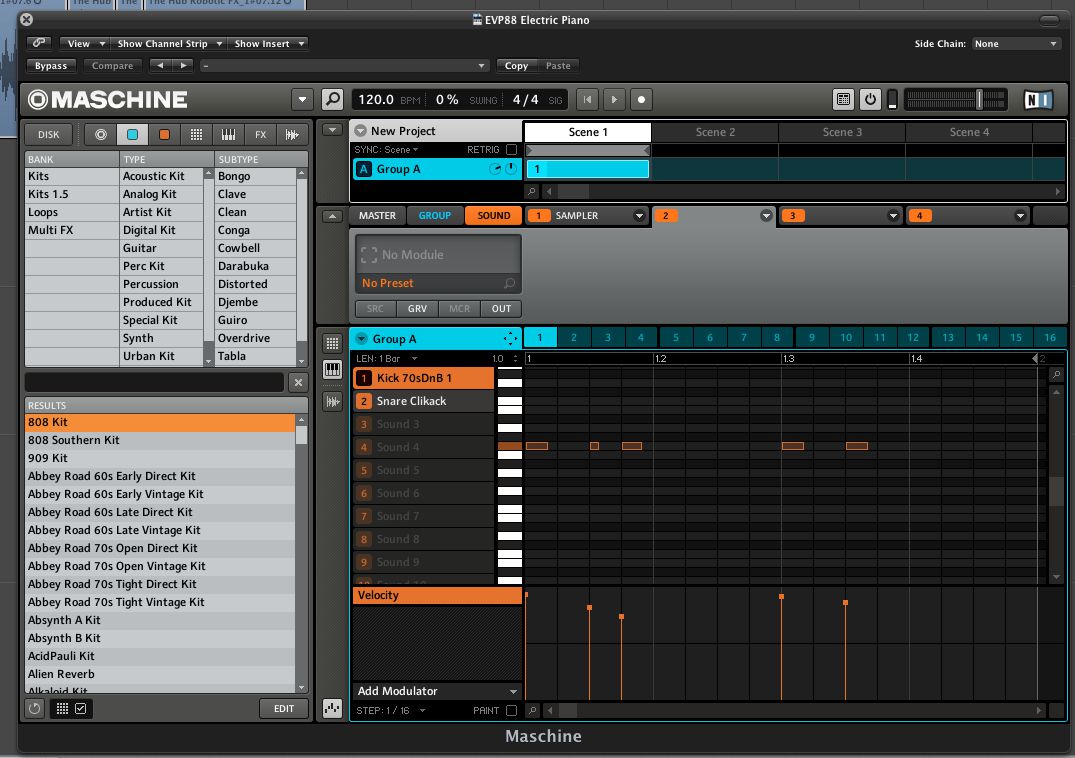The image size is (1075, 758).
Task: Click the Native Instruments NI logo
Action: (x=1038, y=100)
